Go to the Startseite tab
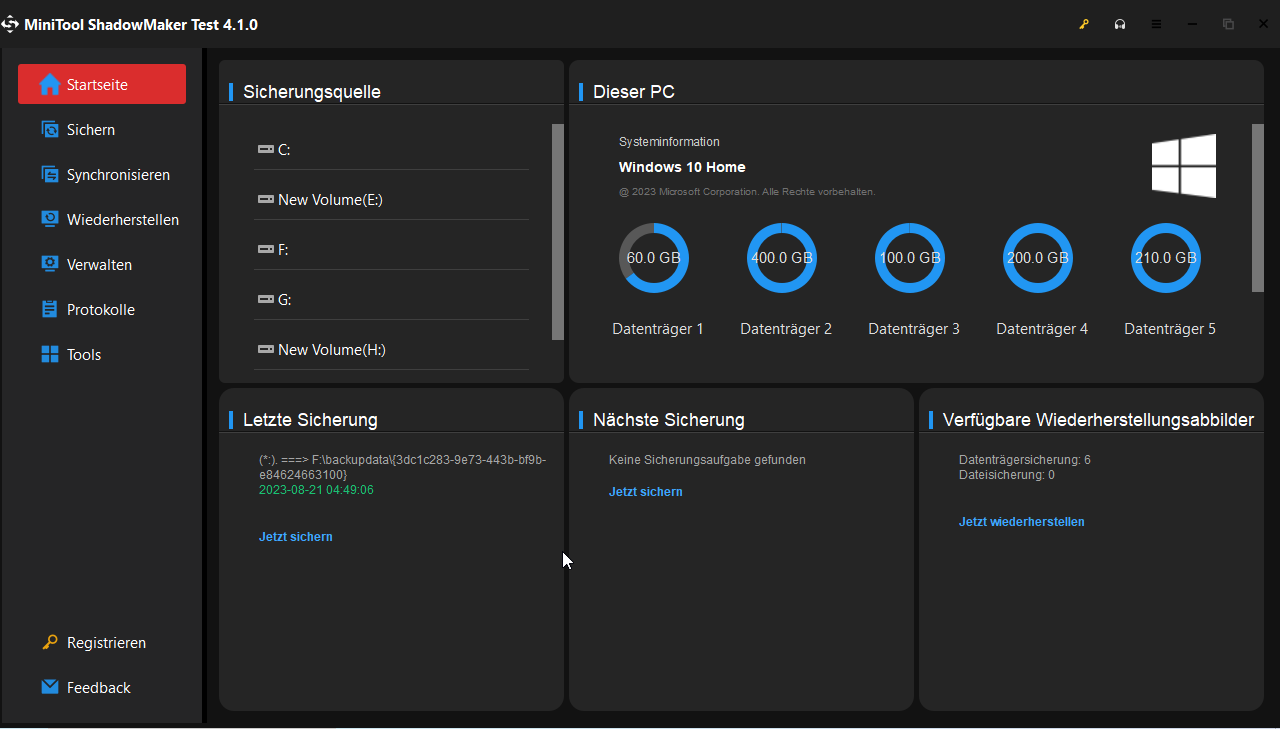The image size is (1280, 729). click(x=102, y=84)
